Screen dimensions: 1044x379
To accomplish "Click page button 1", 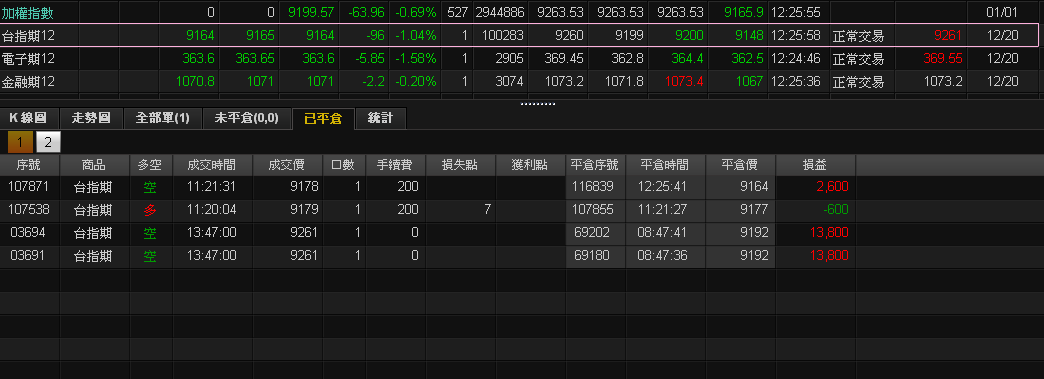I will click(21, 142).
